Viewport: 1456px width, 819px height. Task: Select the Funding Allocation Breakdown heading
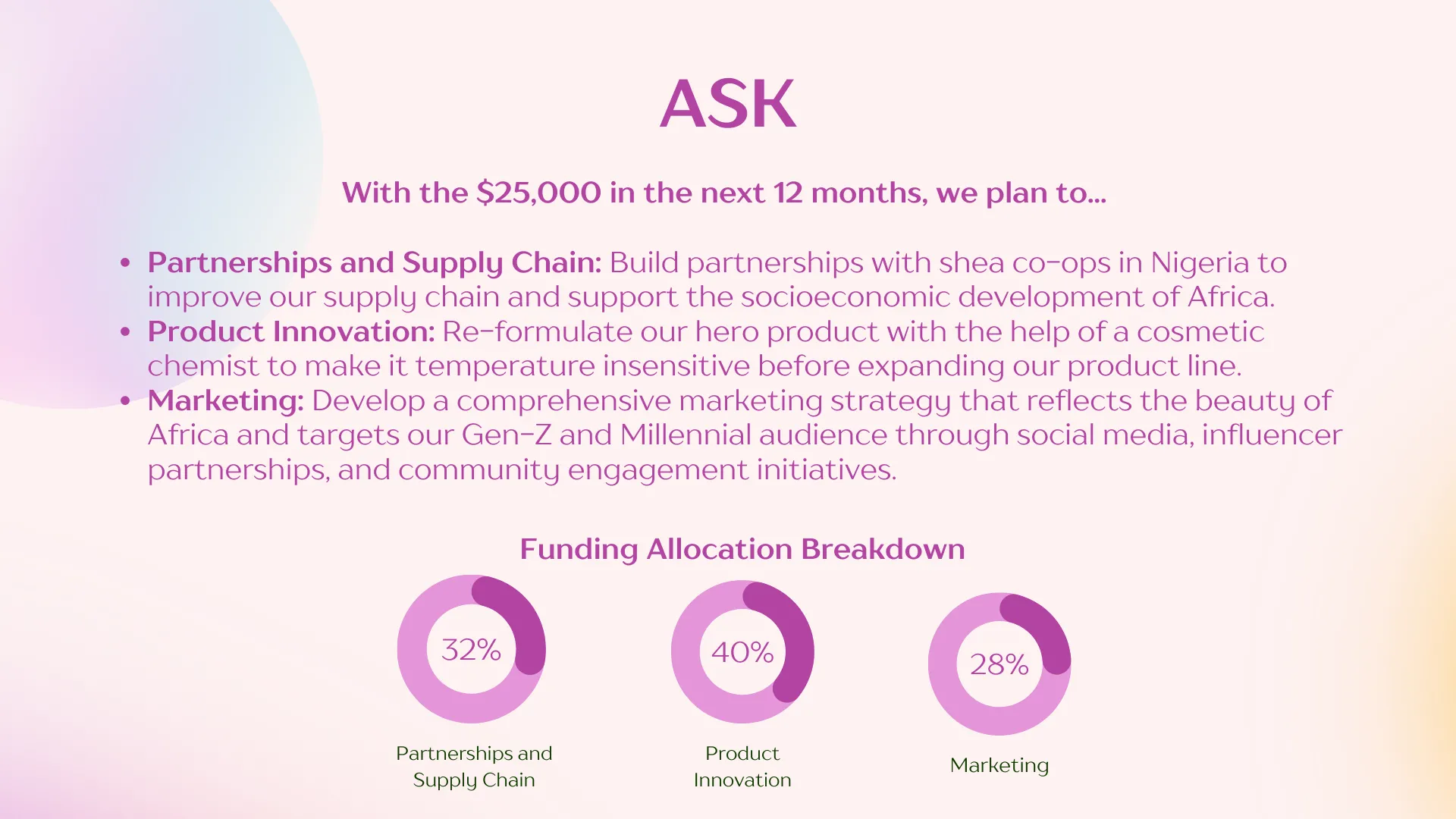[x=742, y=548]
